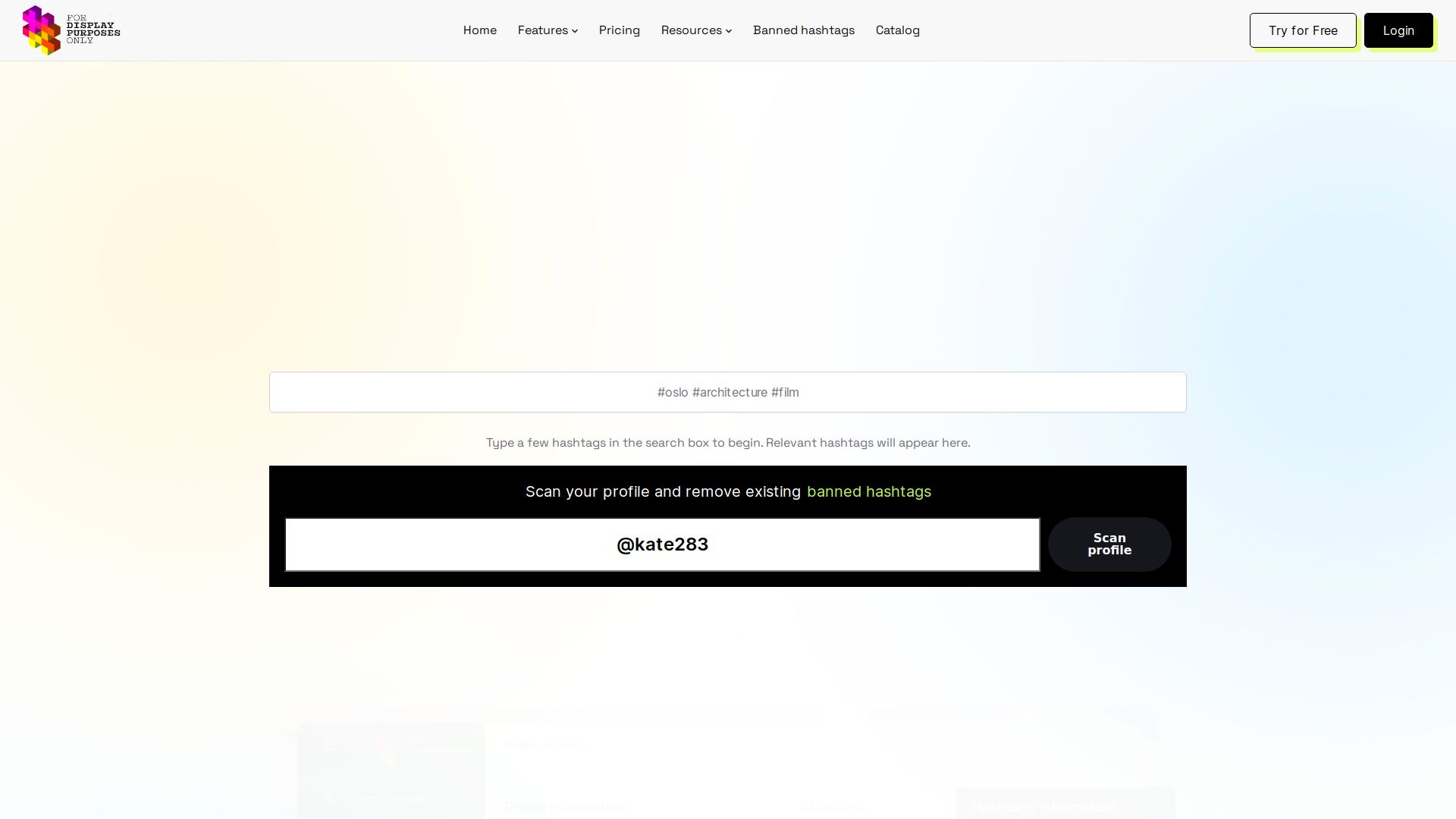
Task: Expand the Features dropdown chevron
Action: tap(575, 31)
